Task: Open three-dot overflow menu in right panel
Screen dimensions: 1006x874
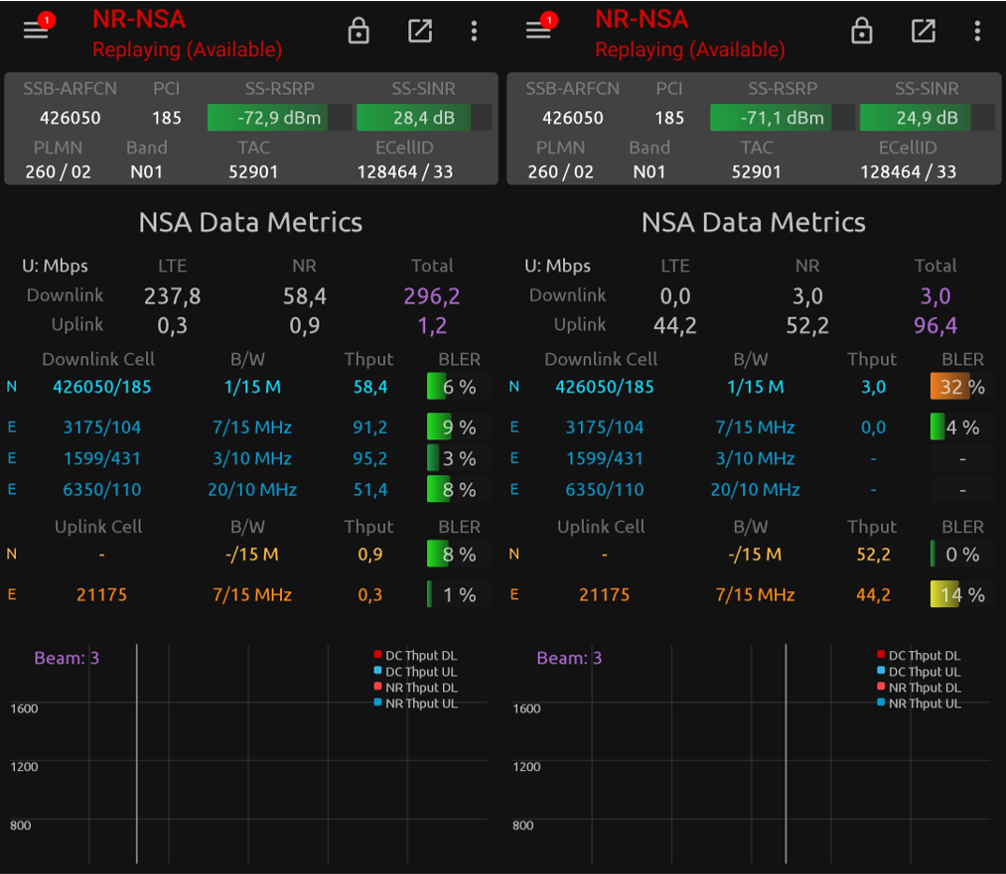Action: (977, 31)
